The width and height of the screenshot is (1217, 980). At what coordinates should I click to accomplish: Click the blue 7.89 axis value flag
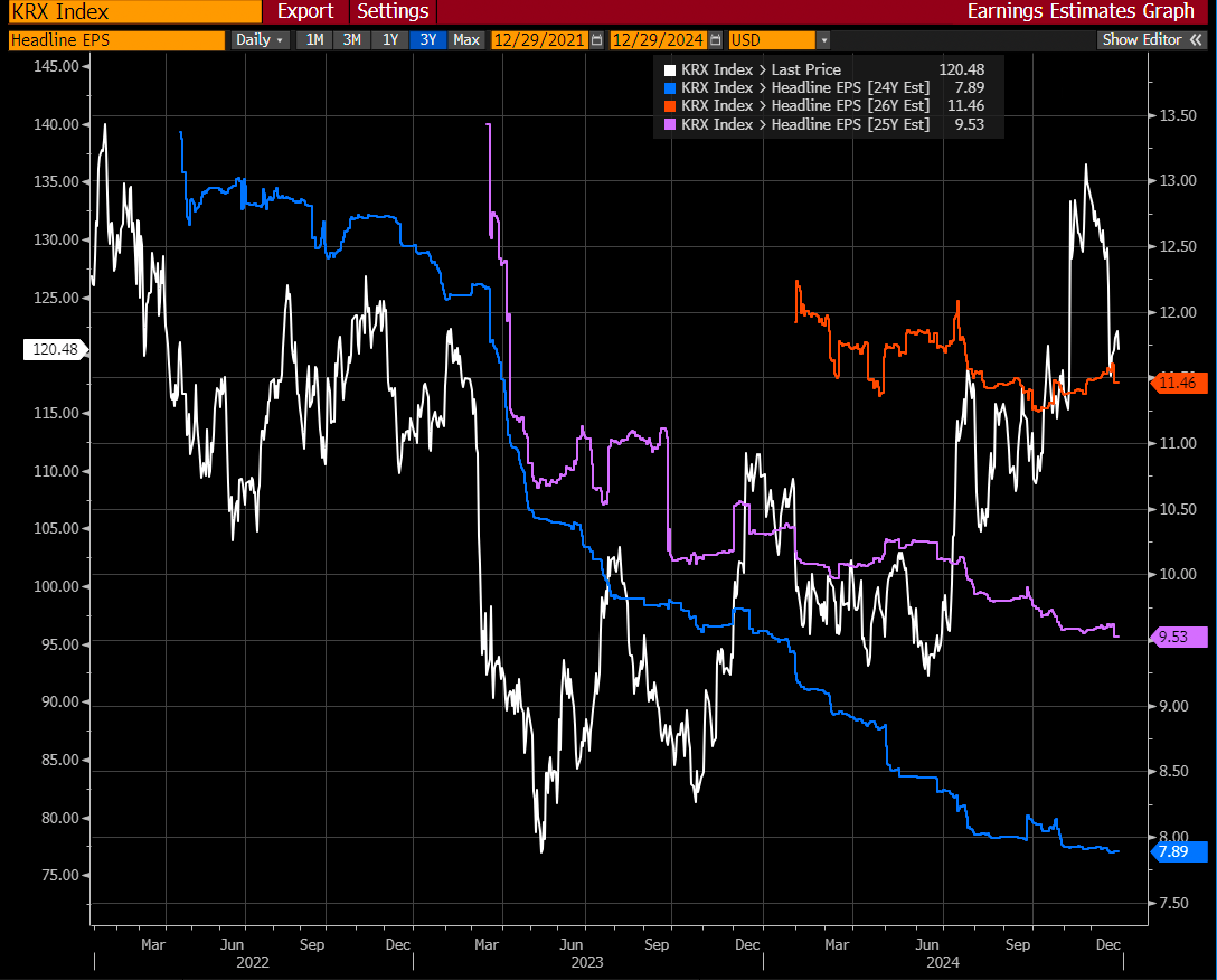pos(1179,851)
